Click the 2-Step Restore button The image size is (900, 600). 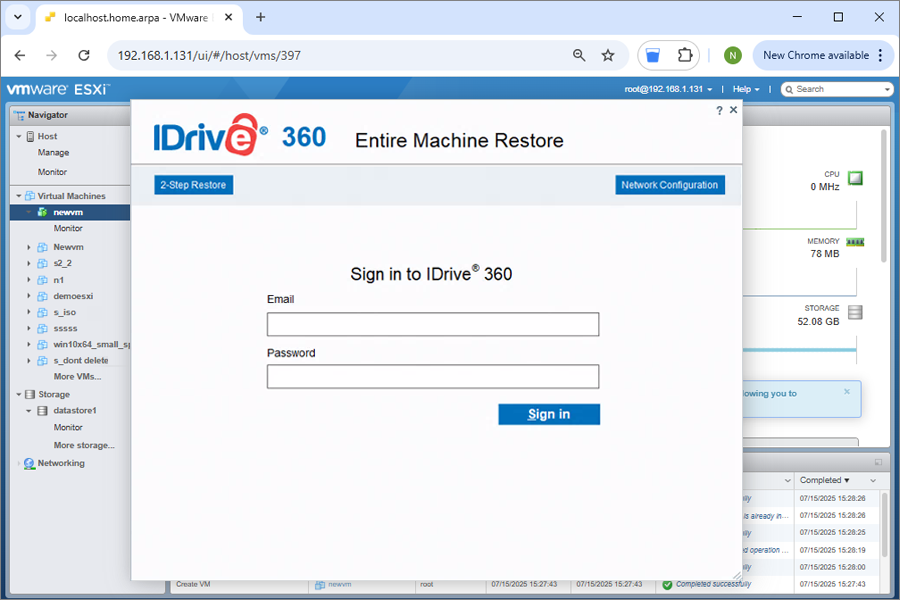click(x=194, y=185)
